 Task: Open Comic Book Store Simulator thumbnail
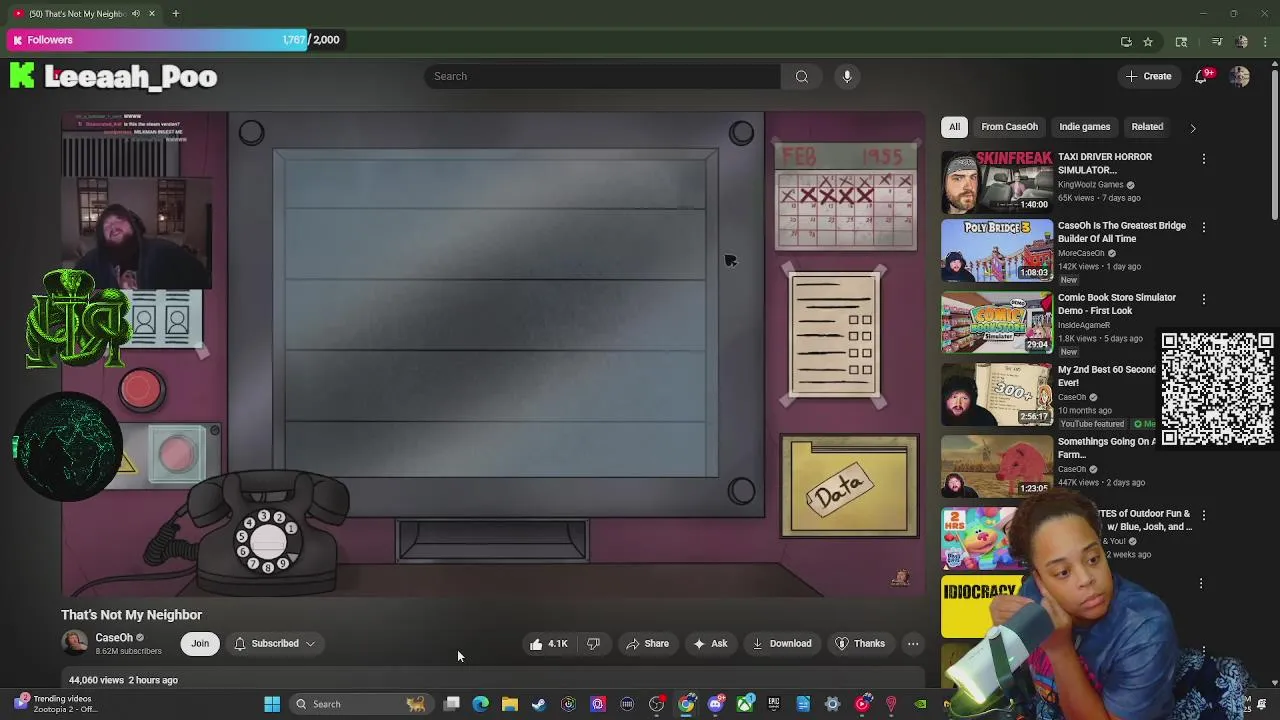click(x=997, y=322)
